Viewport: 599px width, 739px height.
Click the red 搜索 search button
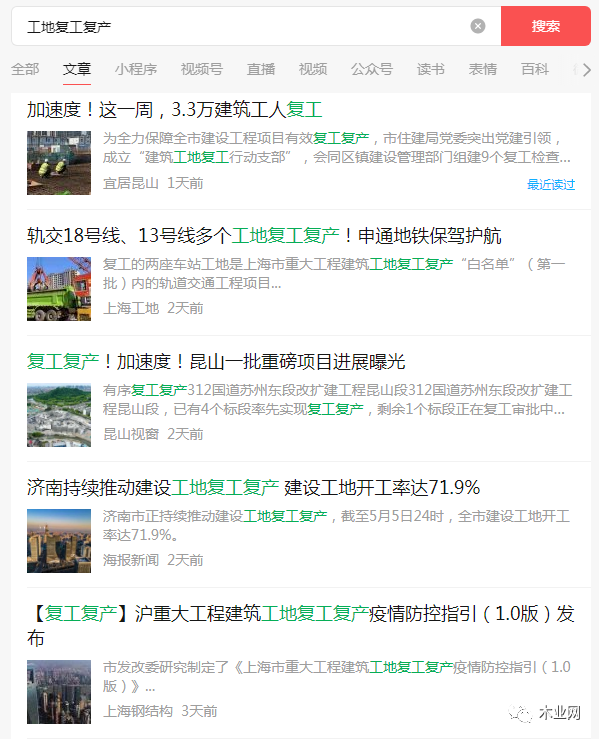[545, 26]
